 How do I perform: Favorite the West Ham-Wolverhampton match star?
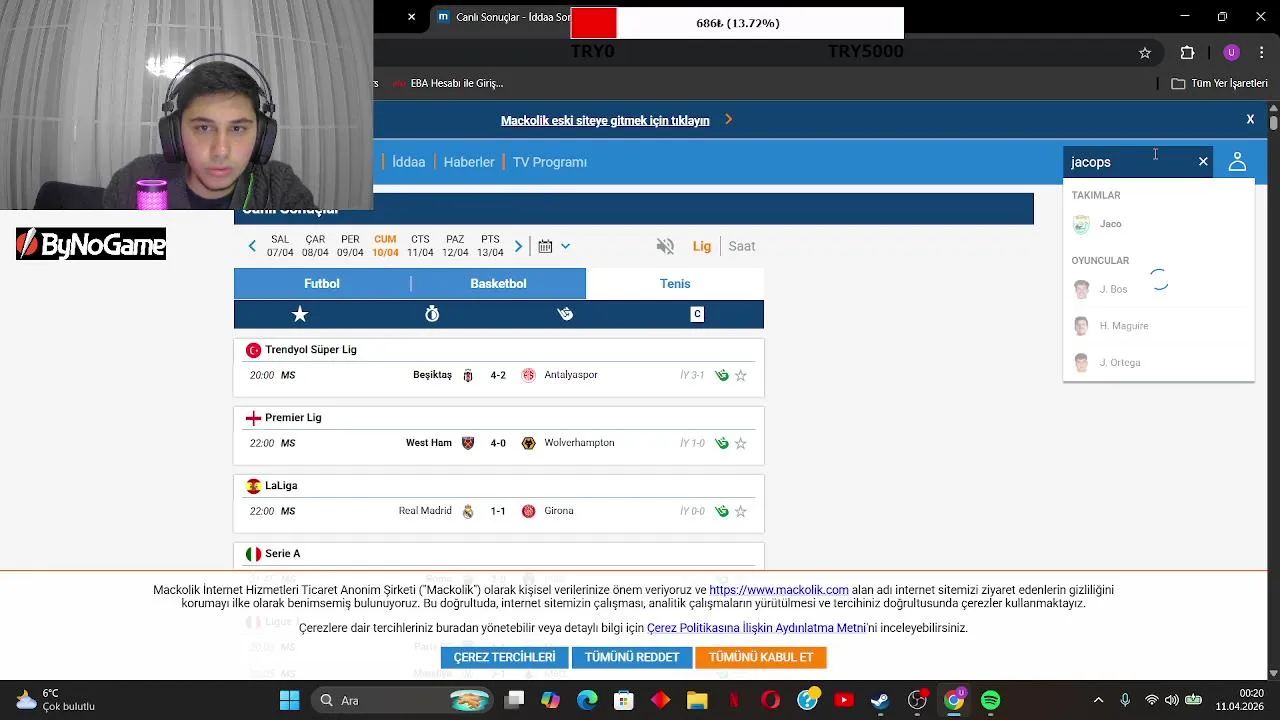(x=741, y=444)
